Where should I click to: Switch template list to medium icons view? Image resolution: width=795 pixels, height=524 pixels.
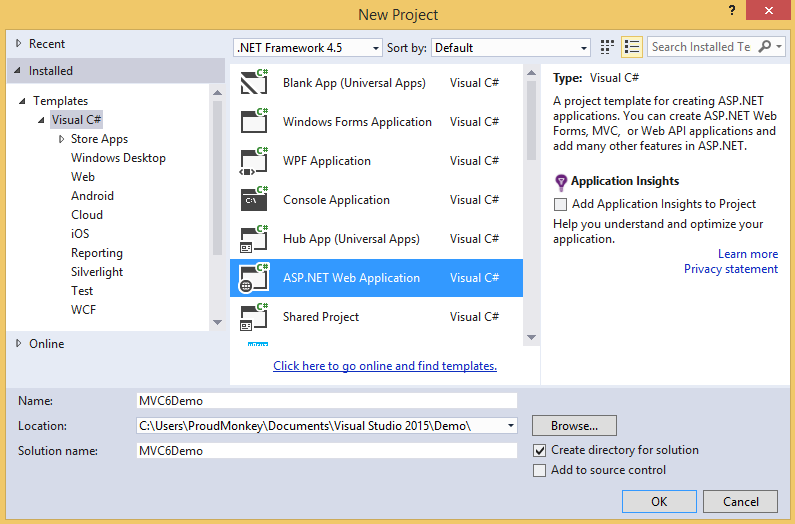tap(607, 47)
